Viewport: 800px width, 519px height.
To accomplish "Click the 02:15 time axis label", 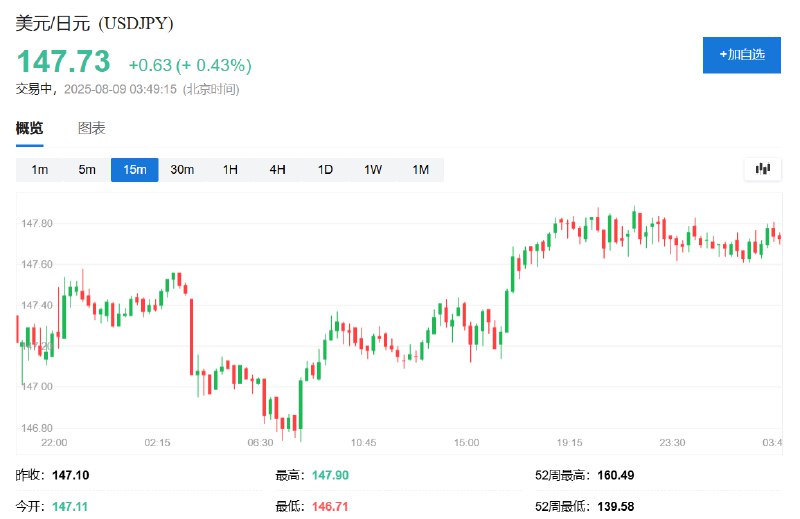I will tap(157, 442).
